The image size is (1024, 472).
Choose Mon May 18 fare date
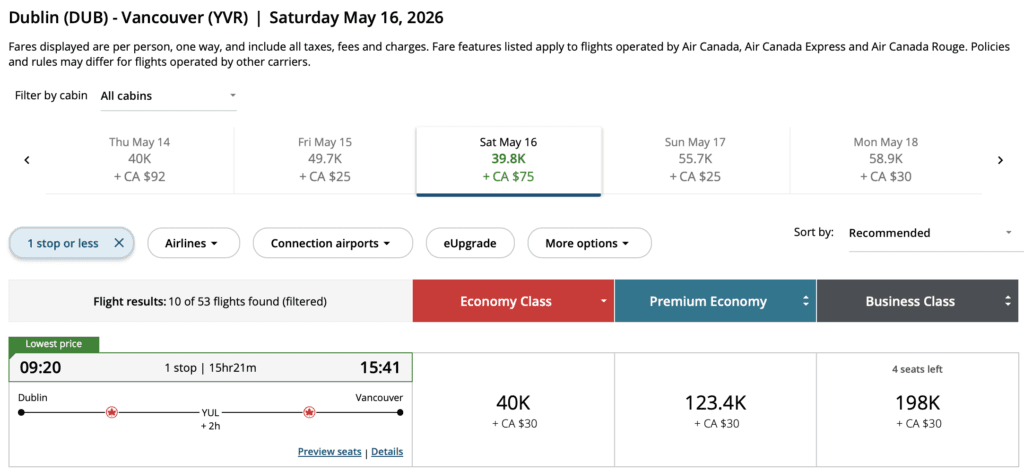coord(885,160)
